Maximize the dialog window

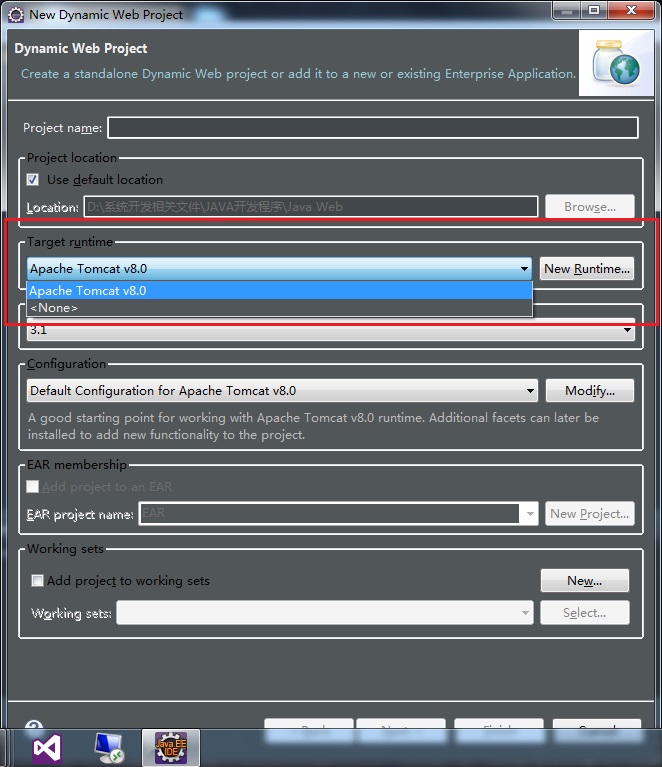tap(594, 10)
